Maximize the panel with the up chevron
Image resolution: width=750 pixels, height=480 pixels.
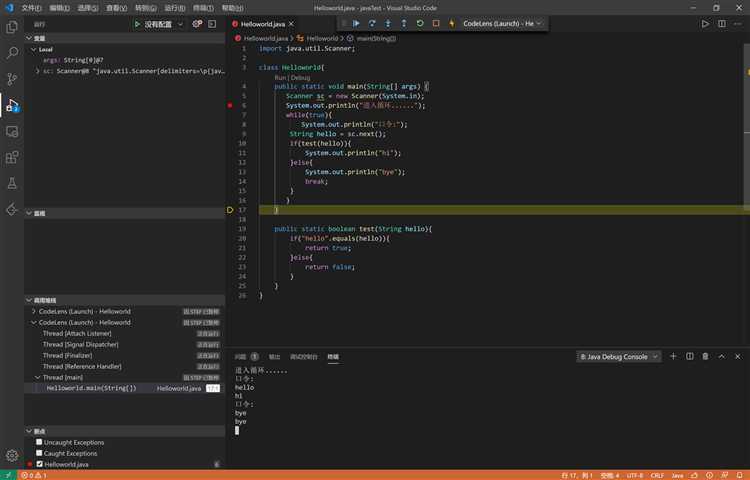[x=722, y=357]
